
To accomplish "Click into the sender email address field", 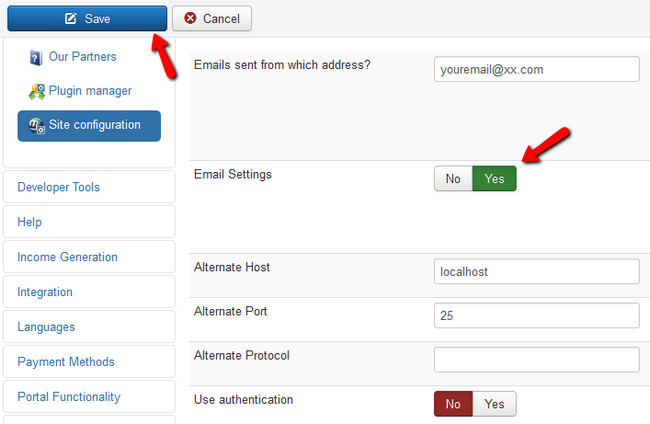I will point(536,69).
